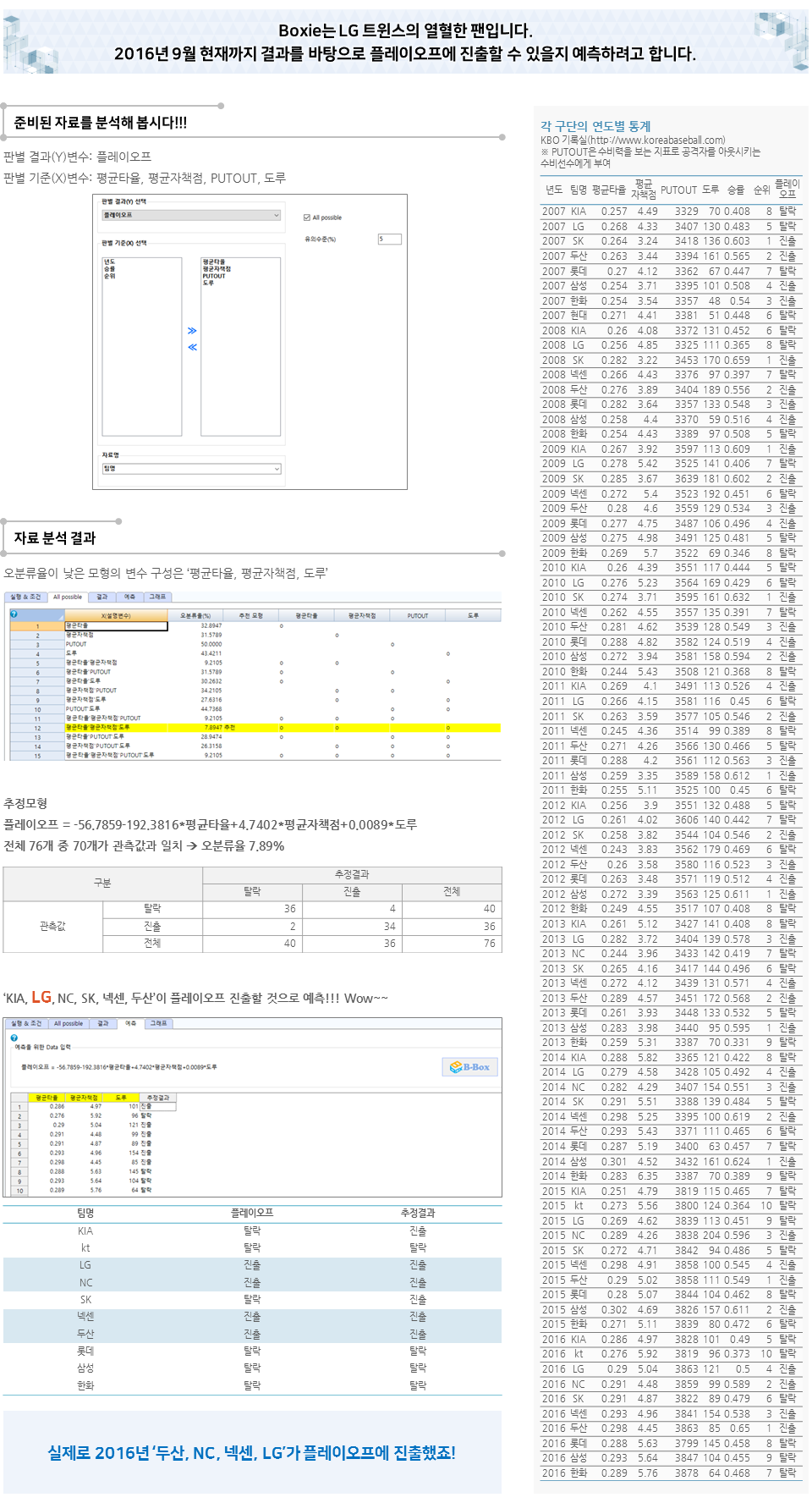Click the 승률 header in the yearly stats table
Screen dimensions: 812x1503
click(x=736, y=190)
